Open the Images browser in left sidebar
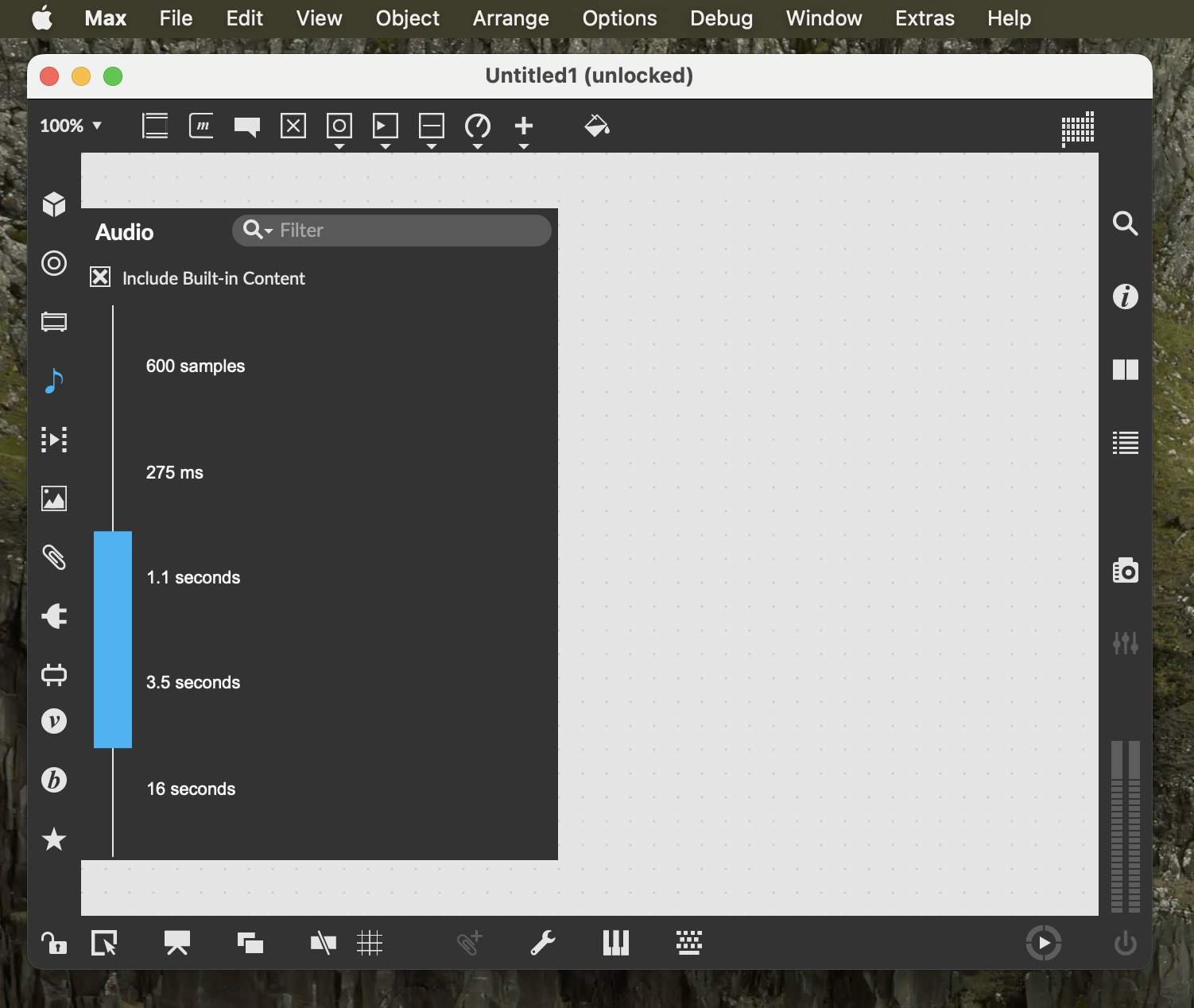This screenshot has height=1008, width=1194. tap(53, 498)
